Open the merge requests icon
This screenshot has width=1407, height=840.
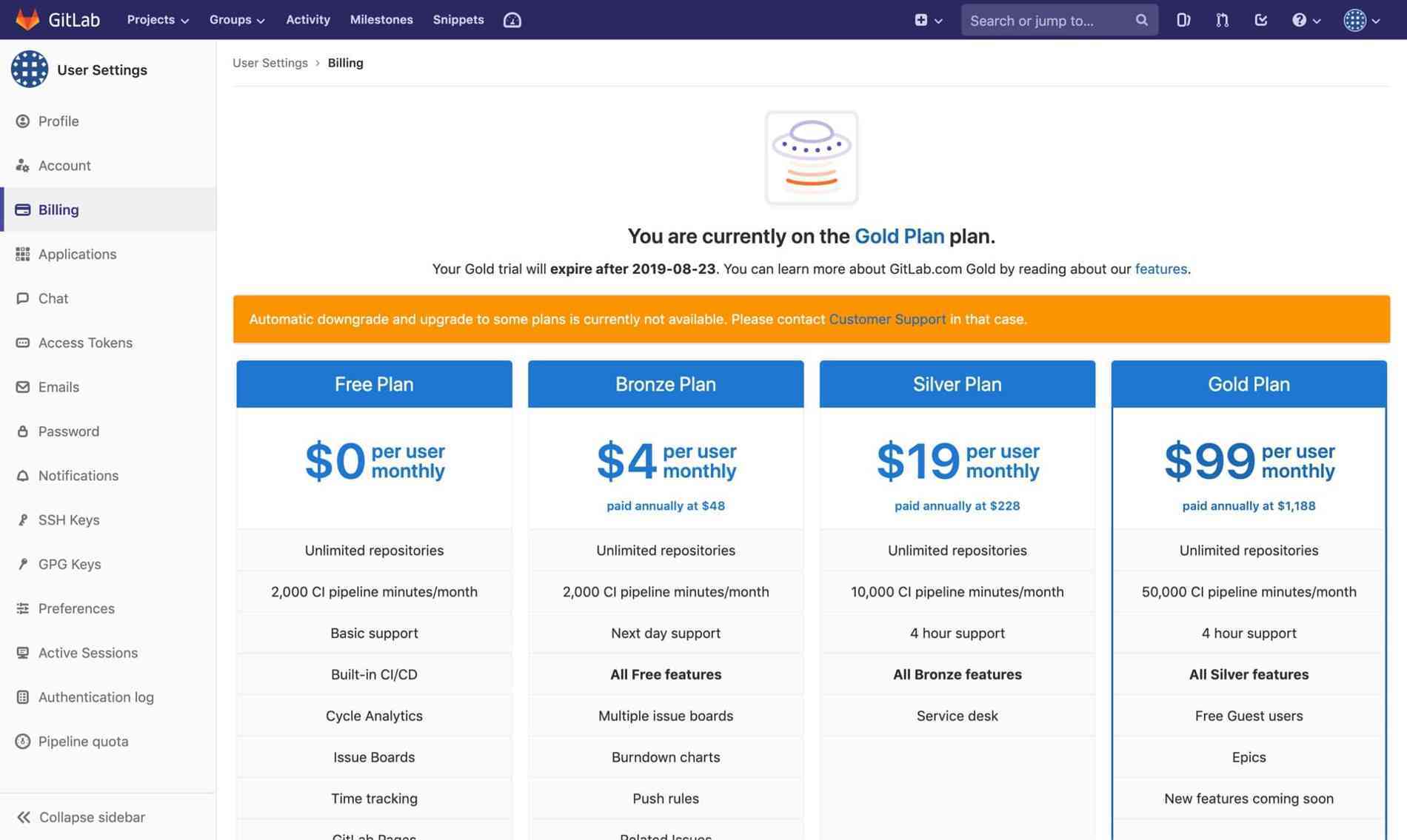click(1222, 20)
